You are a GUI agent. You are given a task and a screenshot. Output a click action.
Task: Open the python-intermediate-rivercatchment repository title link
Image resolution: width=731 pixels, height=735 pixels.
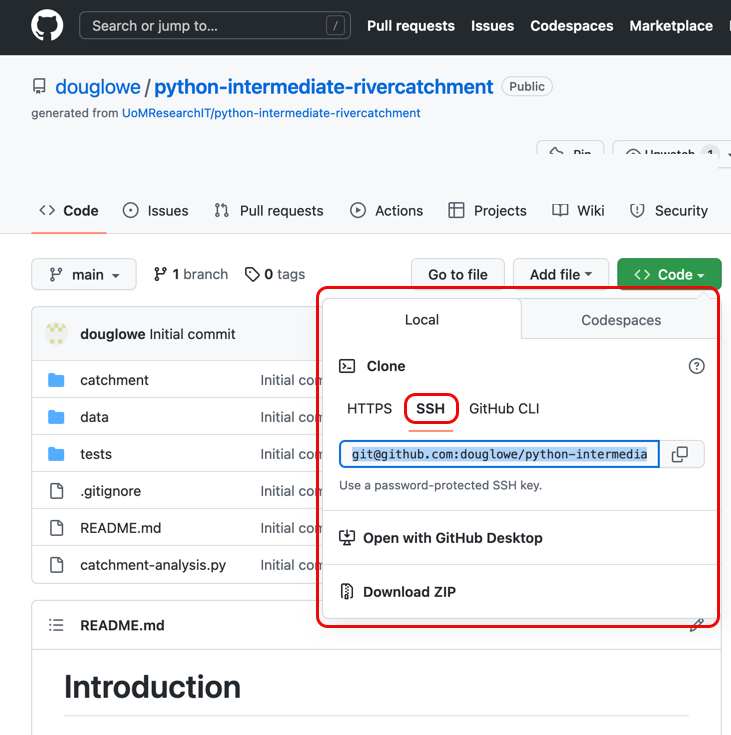point(324,87)
